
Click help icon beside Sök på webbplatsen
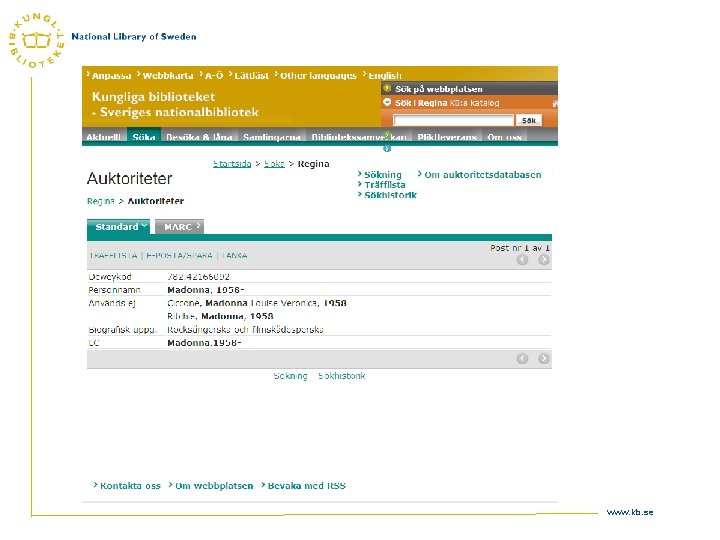click(x=387, y=89)
